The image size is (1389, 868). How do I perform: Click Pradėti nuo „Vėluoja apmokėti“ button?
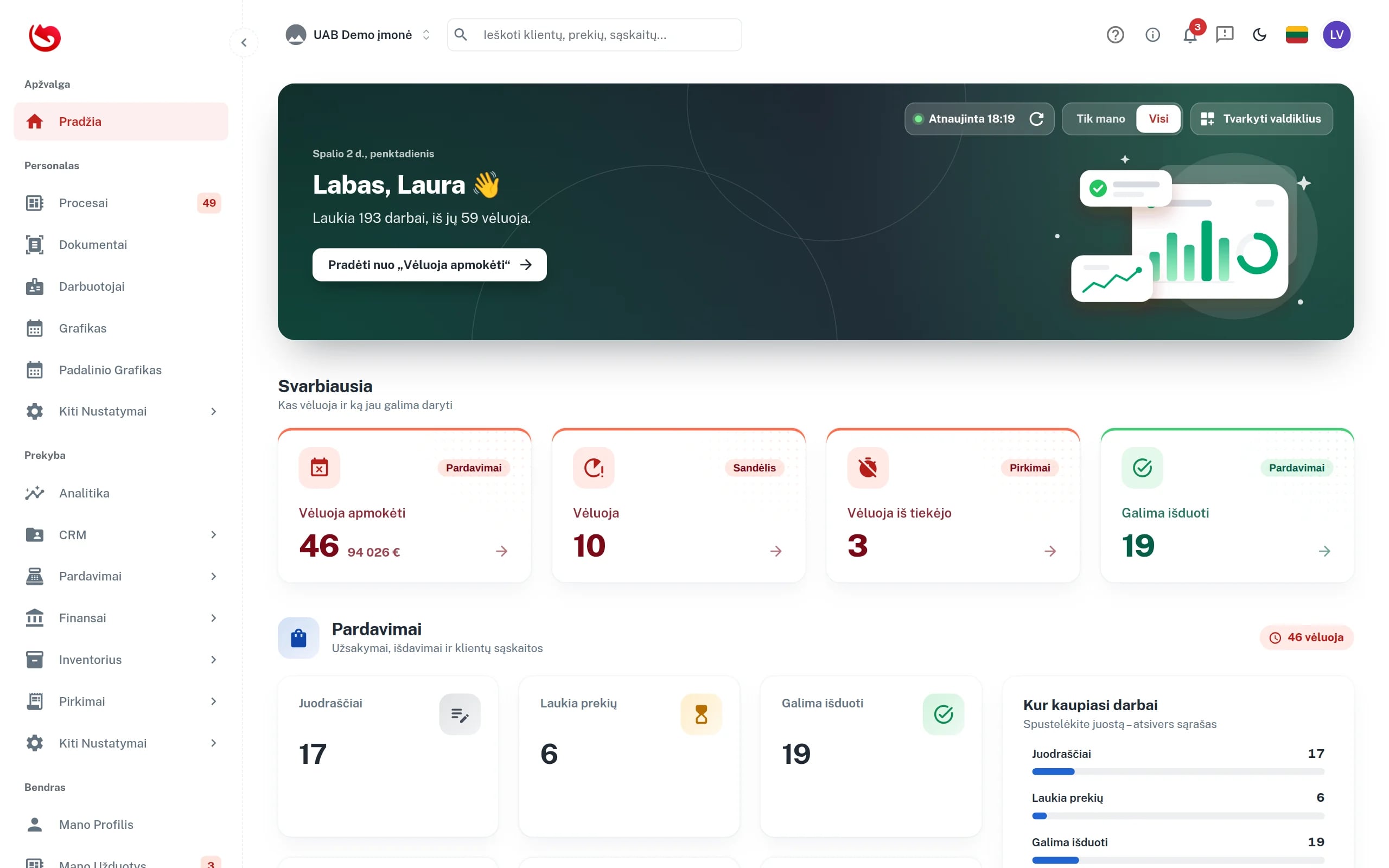429,265
